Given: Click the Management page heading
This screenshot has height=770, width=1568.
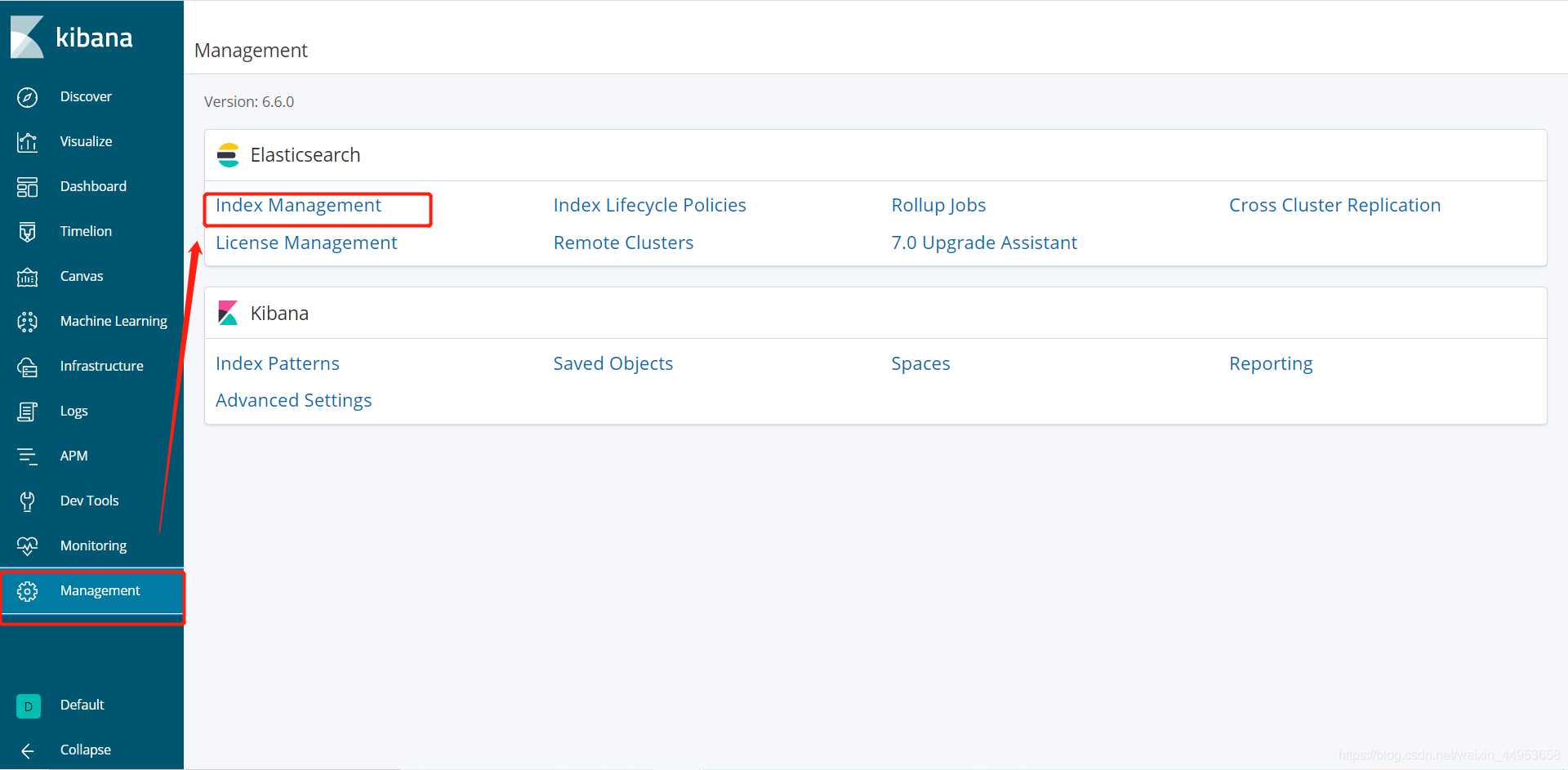Looking at the screenshot, I should click(251, 51).
